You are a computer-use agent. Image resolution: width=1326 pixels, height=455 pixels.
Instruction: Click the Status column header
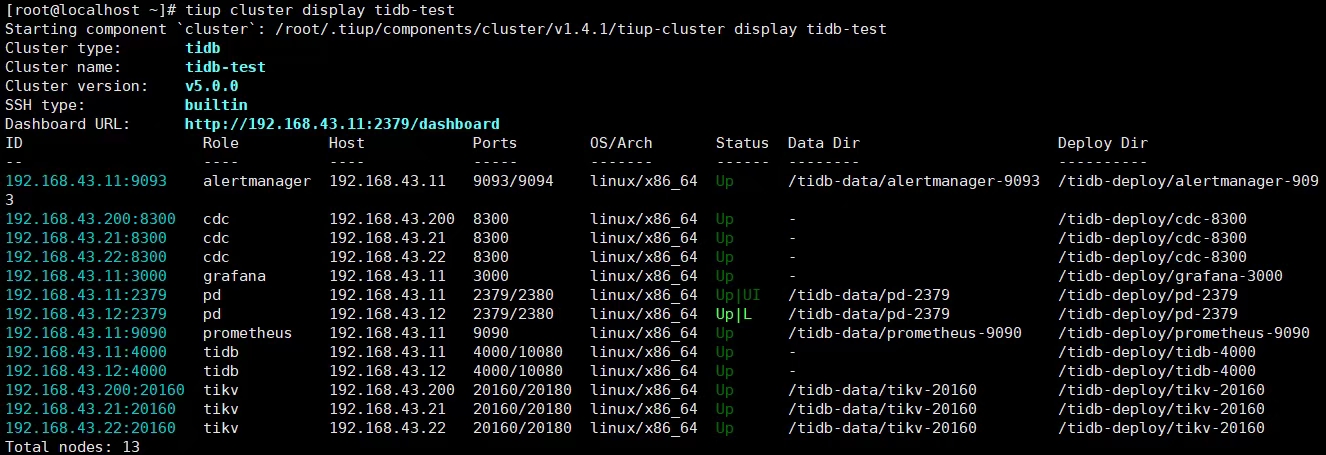[x=743, y=143]
